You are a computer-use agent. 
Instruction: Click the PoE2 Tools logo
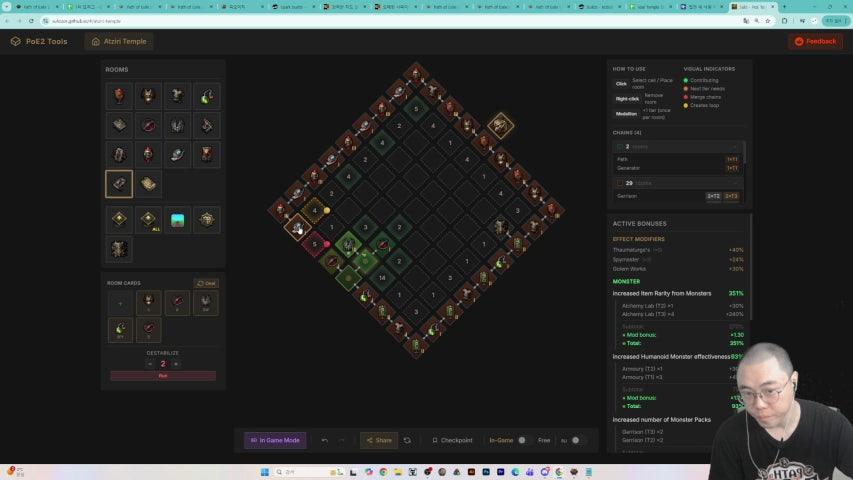(x=39, y=41)
